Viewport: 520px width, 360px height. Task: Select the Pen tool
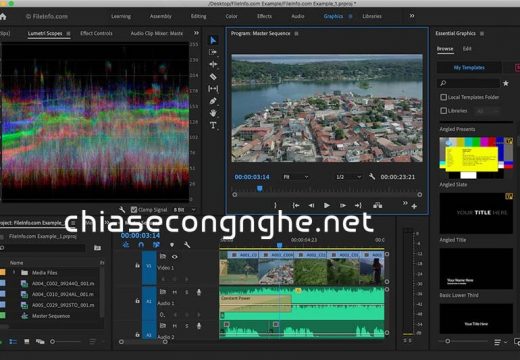click(x=213, y=101)
